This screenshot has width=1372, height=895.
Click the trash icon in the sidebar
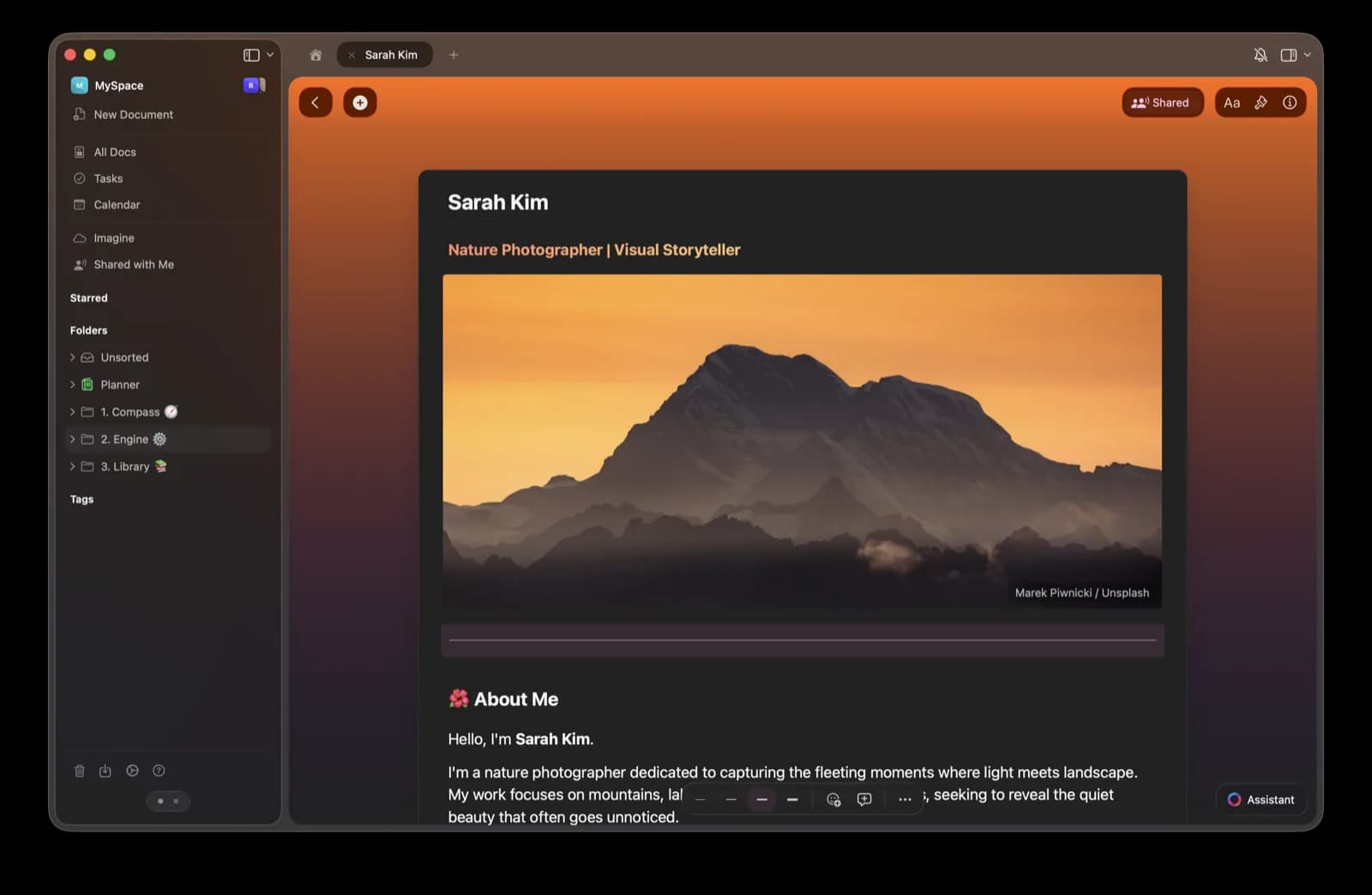[80, 770]
